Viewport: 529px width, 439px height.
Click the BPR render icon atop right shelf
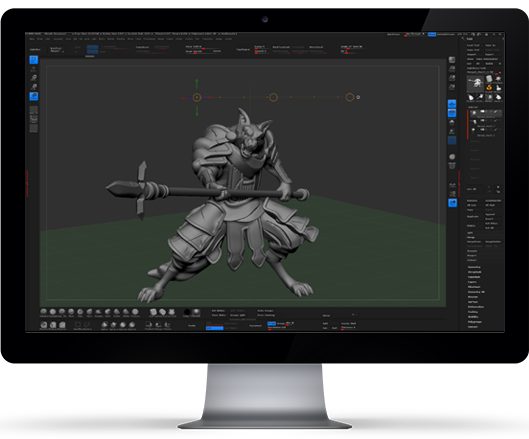coord(452,60)
